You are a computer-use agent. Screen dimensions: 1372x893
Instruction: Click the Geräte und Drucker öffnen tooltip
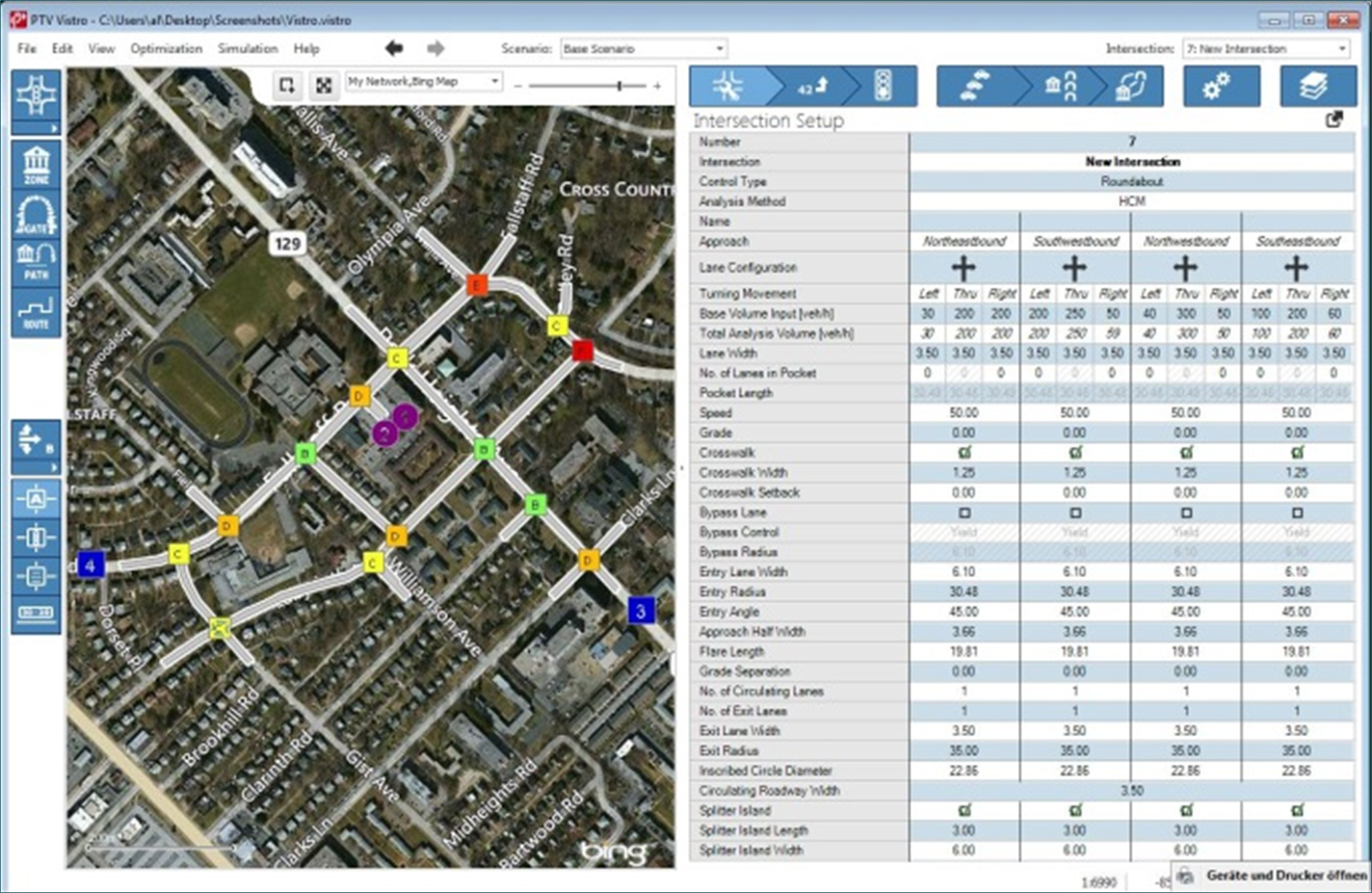(x=1271, y=876)
